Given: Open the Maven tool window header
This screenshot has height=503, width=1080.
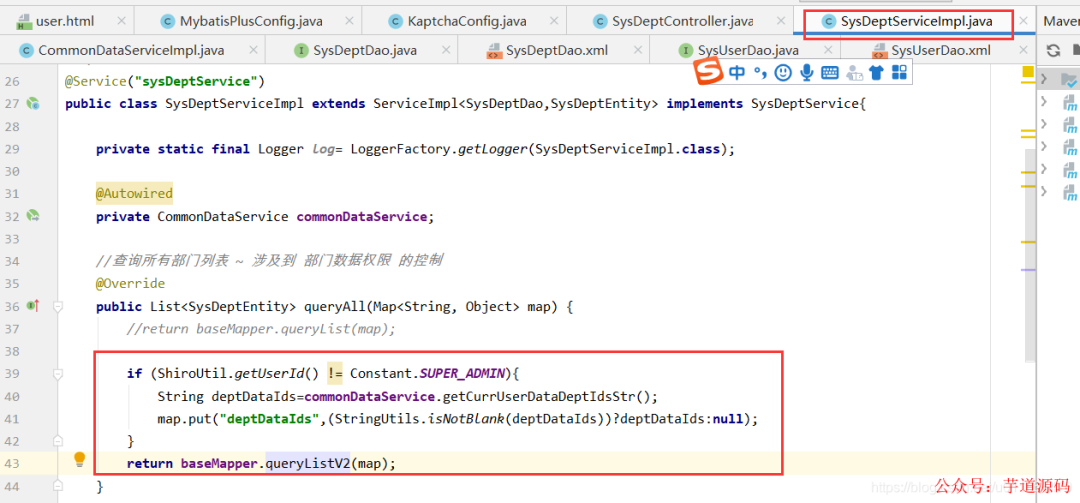Looking at the screenshot, I should 1061,21.
